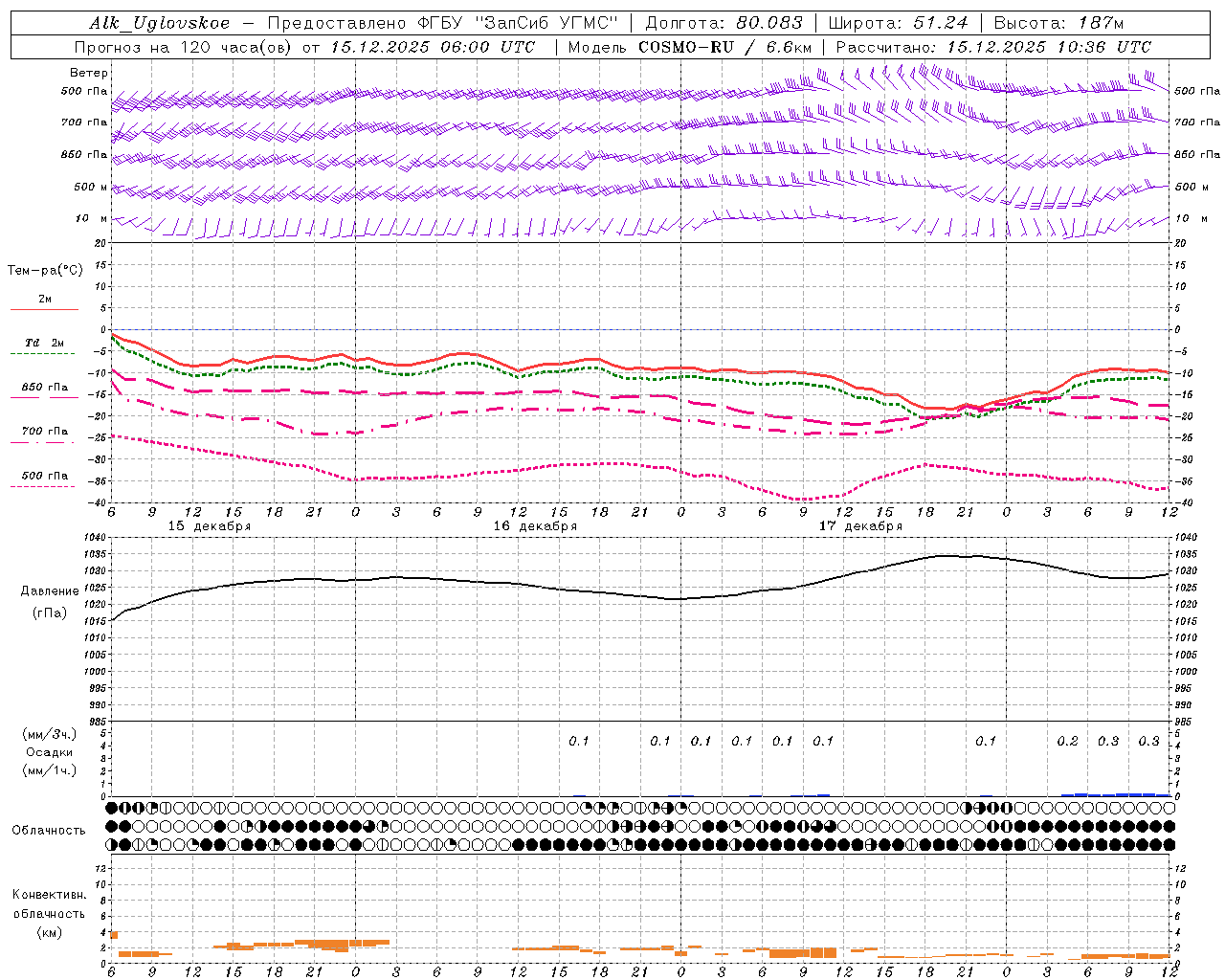Click the 700 гПа temperature legend label
1225x980 pixels.
coord(44,432)
